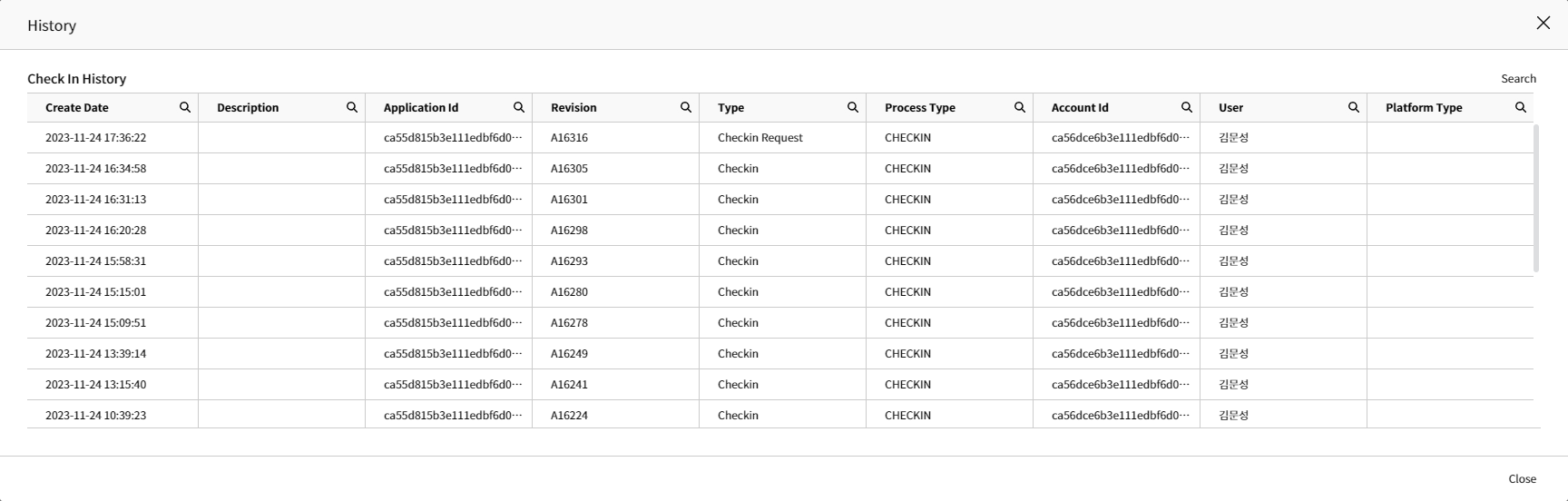Click Checkin type cell in A16305 row
1568x501 pixels.
(782, 169)
